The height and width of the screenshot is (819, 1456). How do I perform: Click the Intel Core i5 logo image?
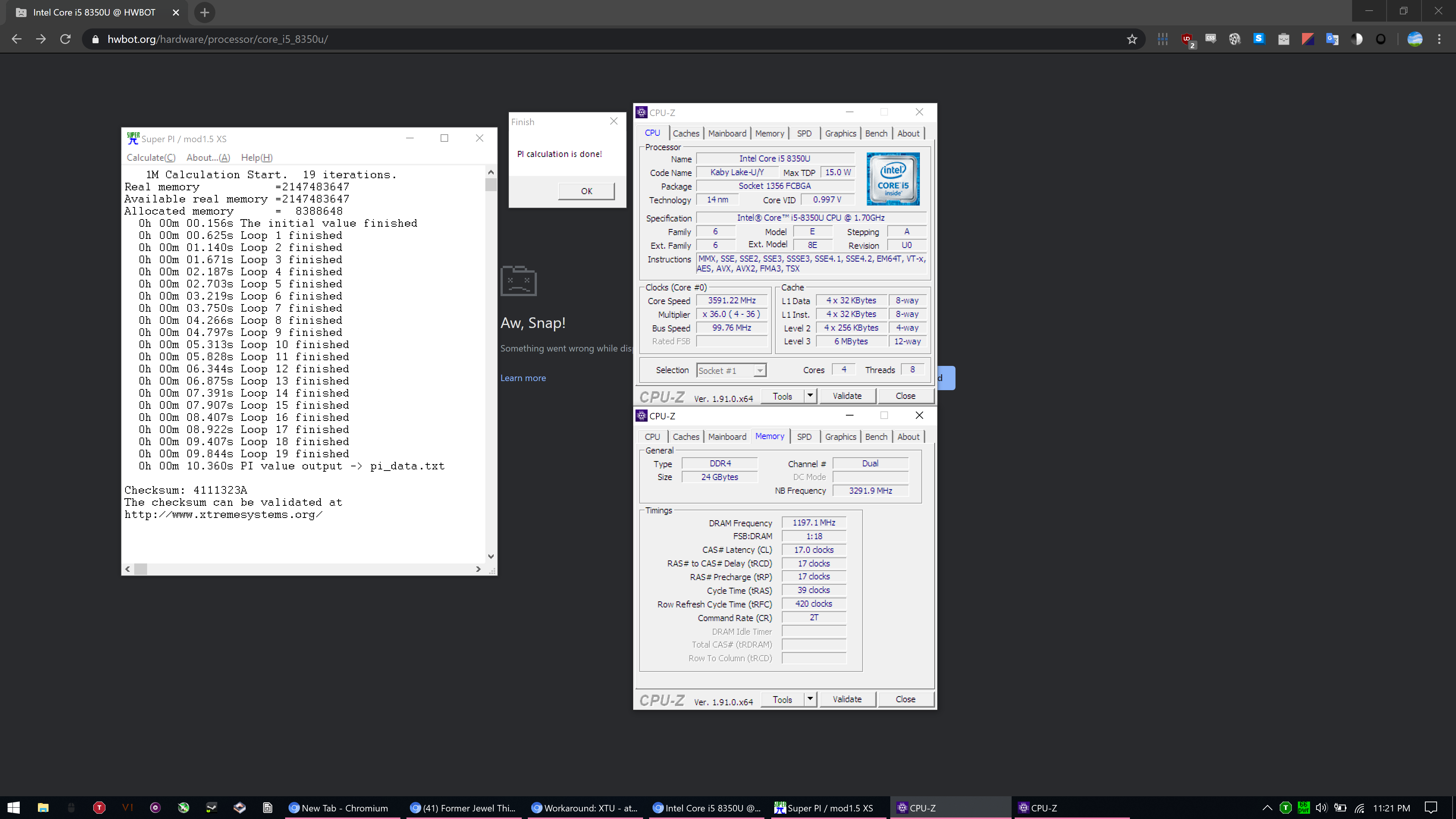(x=893, y=179)
